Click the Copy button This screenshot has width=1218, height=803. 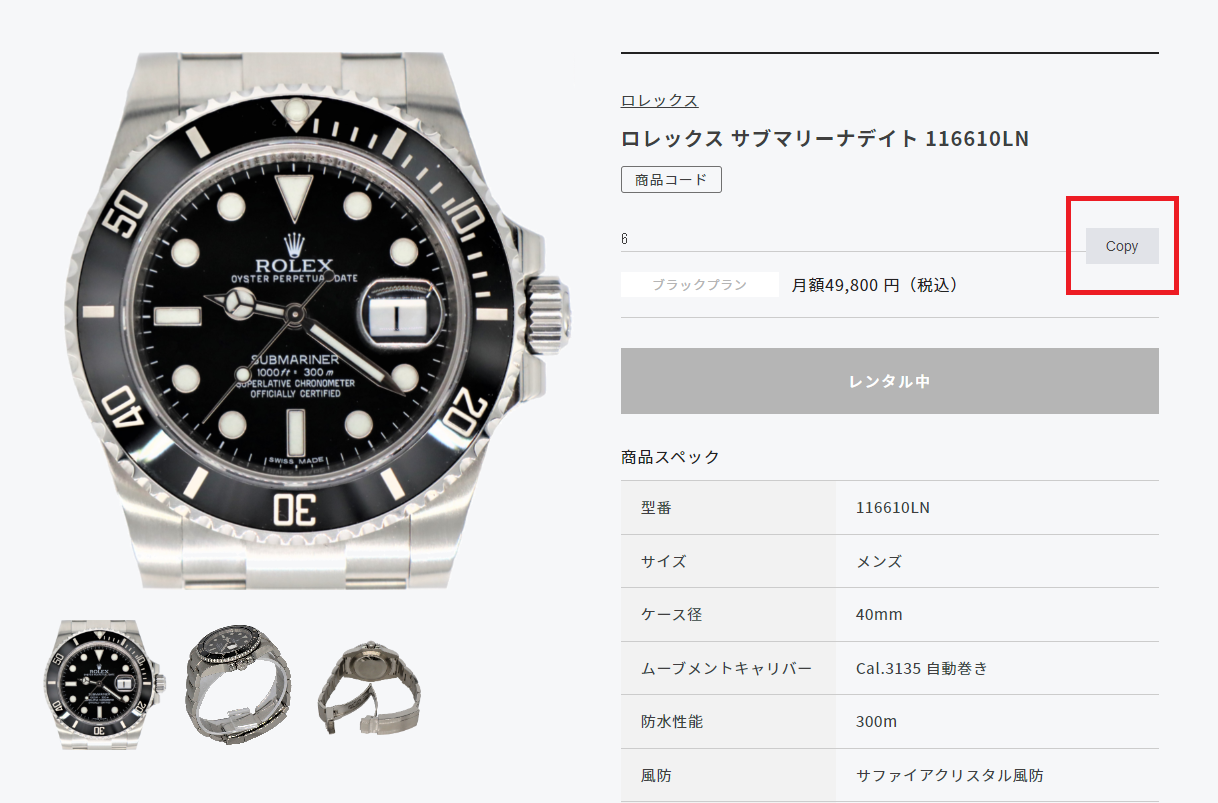pos(1122,246)
